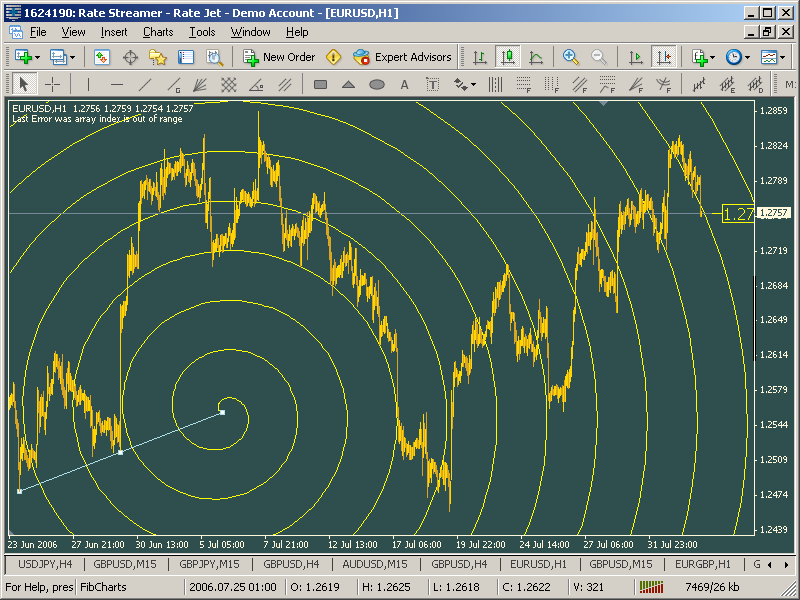Select the equidistant channel tool

click(x=285, y=84)
